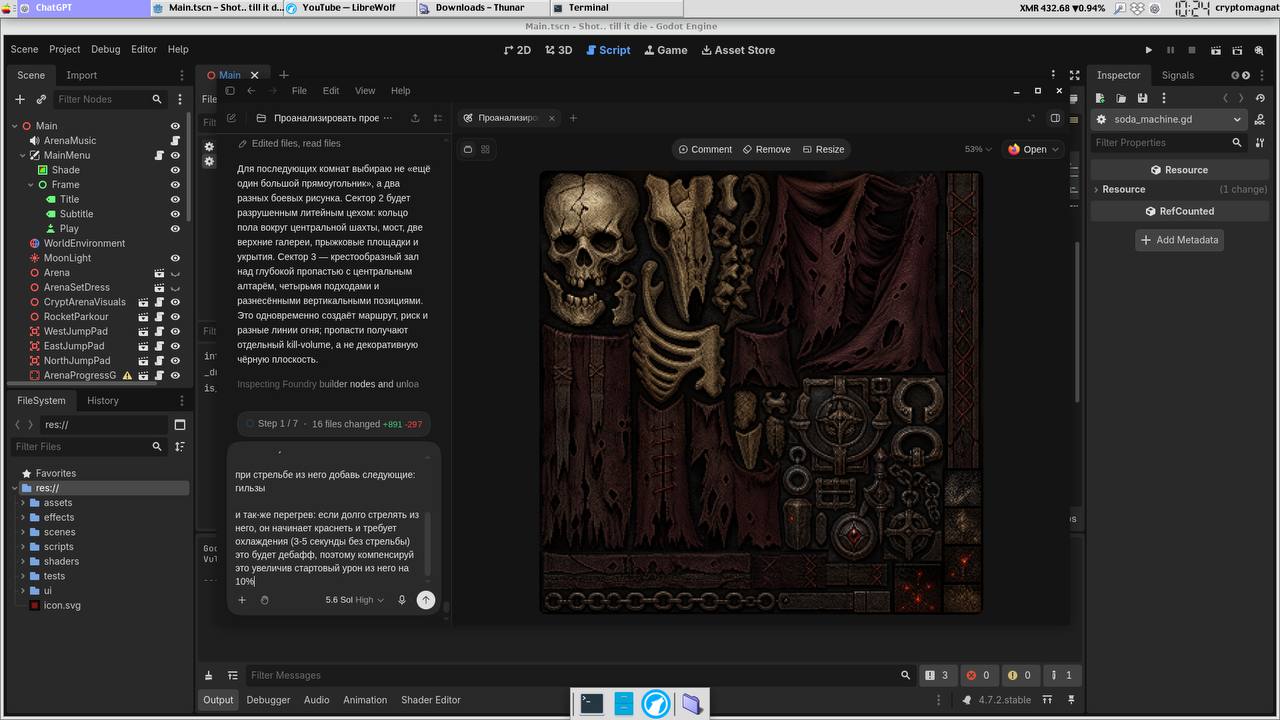
Task: Add attachment with plus in composer
Action: (241, 600)
